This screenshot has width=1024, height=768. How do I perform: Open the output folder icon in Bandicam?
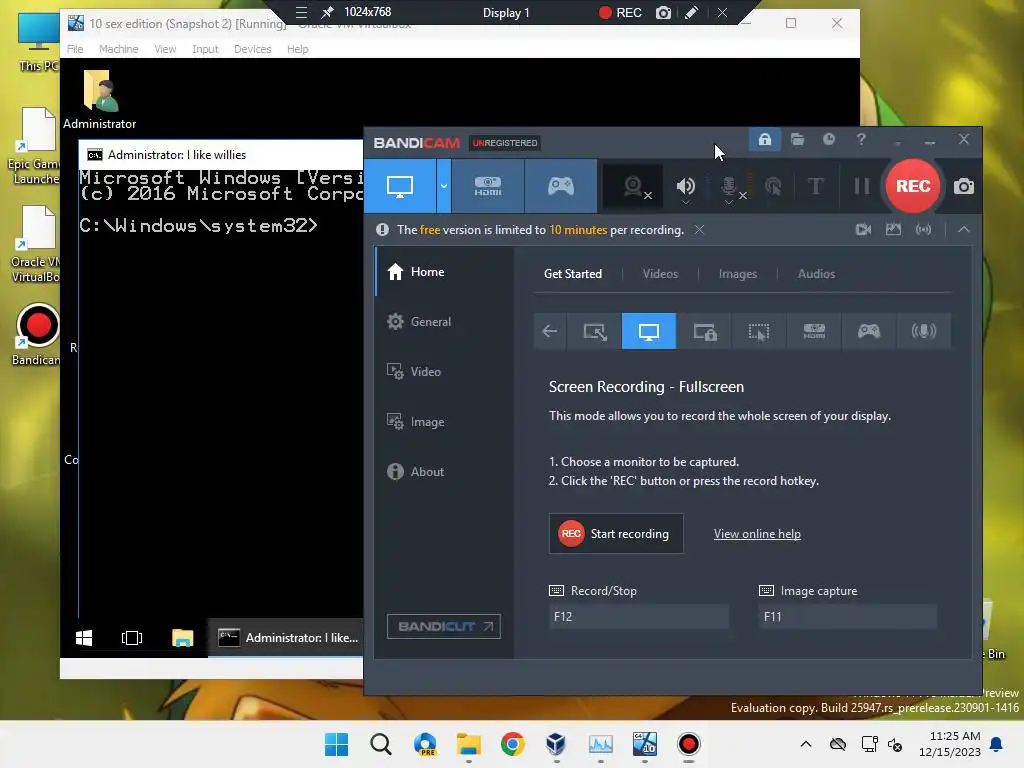tap(797, 139)
